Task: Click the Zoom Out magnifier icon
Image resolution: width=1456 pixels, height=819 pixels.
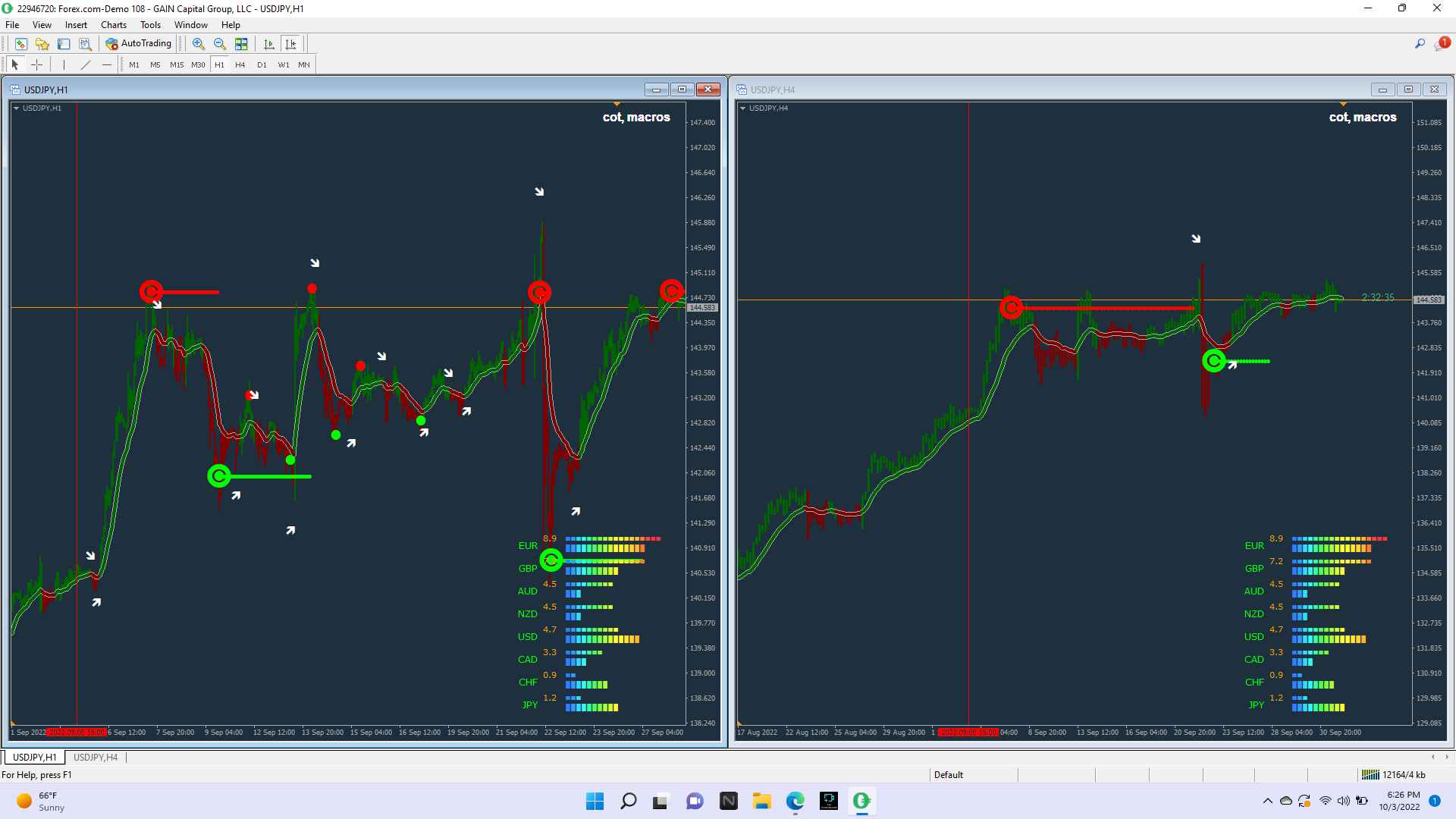Action: (220, 44)
